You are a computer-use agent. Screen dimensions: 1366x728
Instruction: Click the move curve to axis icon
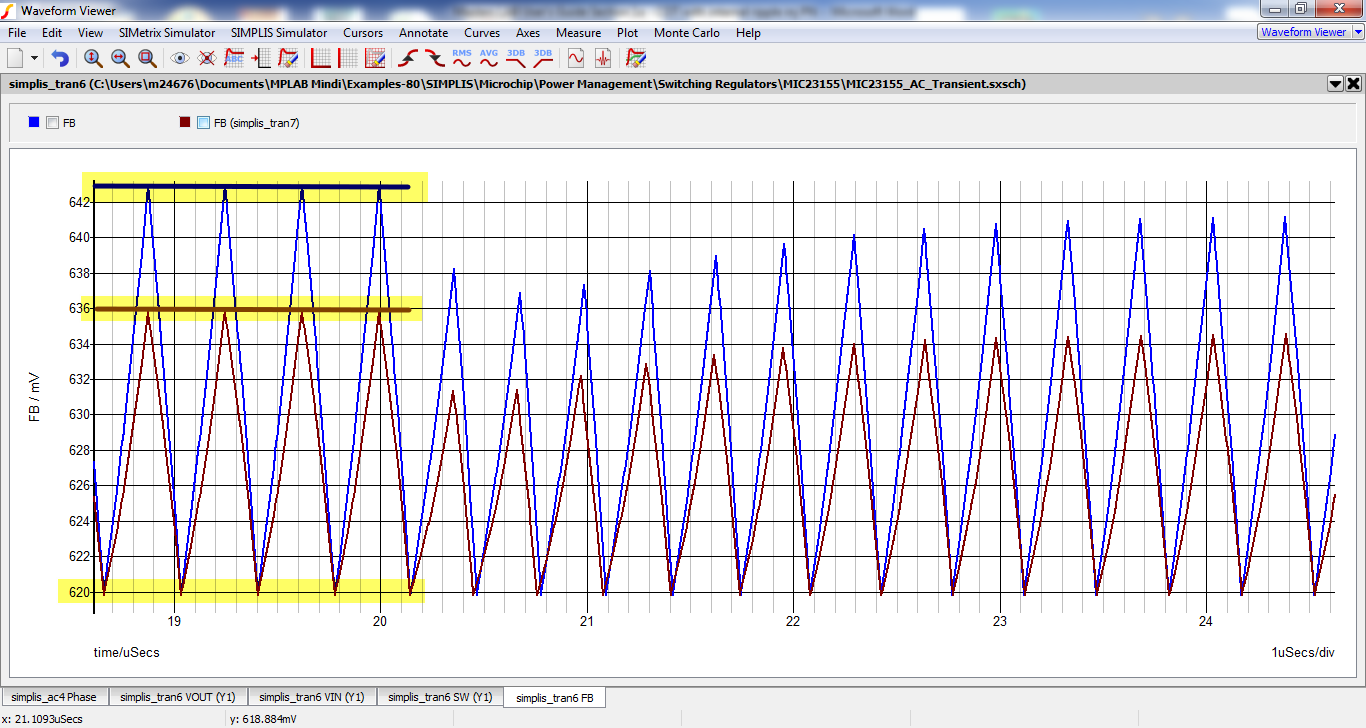click(261, 58)
